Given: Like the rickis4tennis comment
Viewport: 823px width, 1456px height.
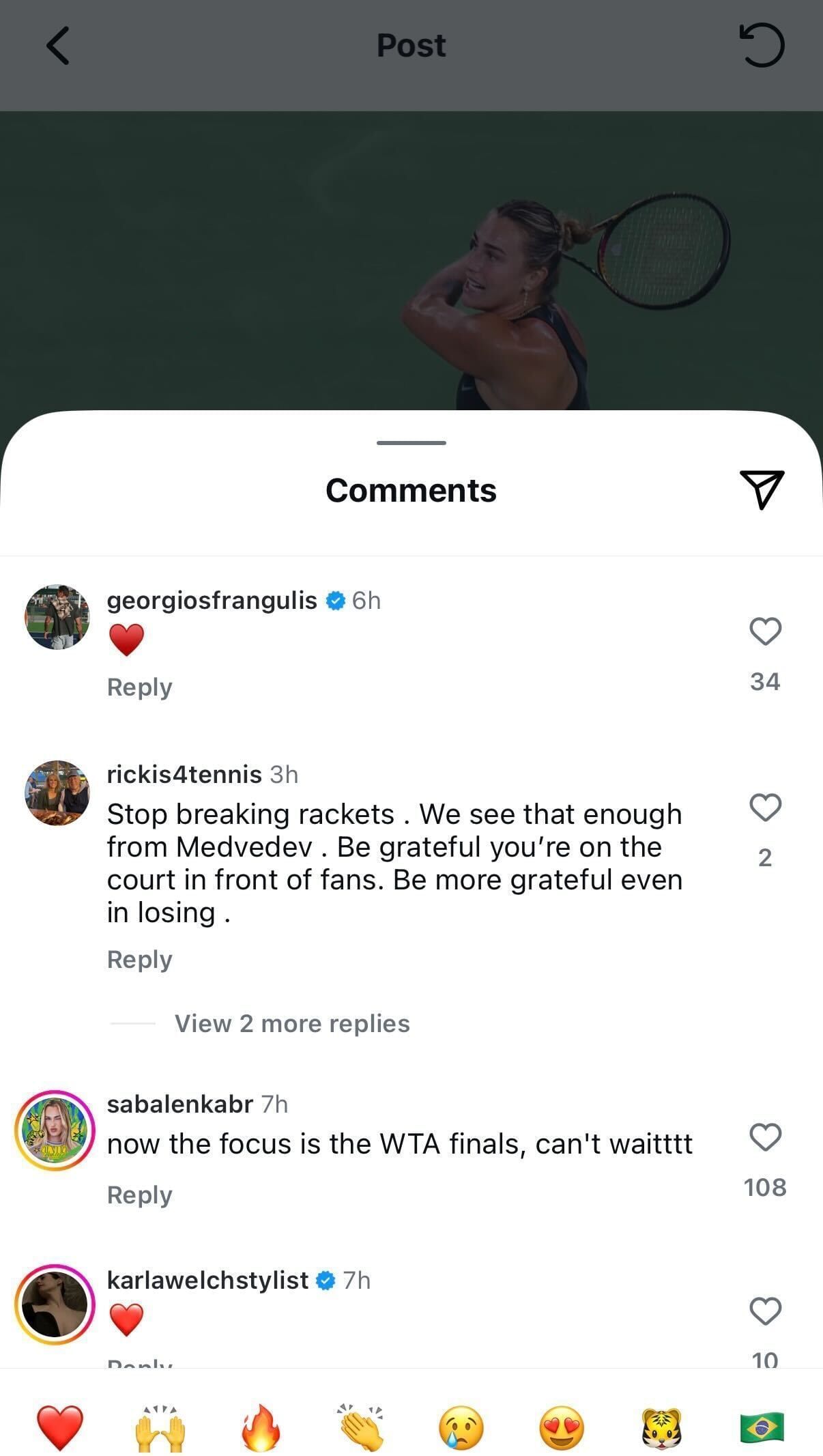Looking at the screenshot, I should 765,808.
